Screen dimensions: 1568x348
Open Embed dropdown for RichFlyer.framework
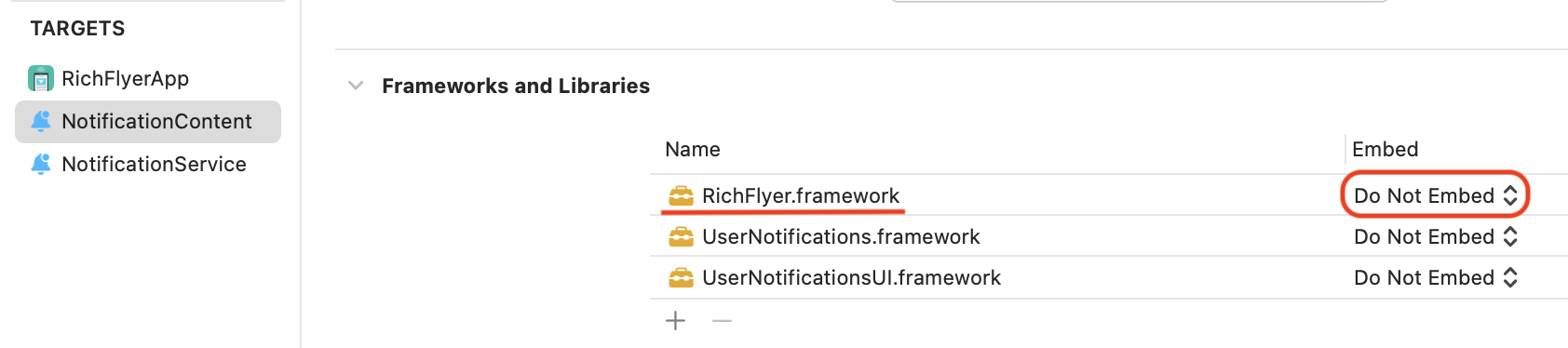(1436, 195)
